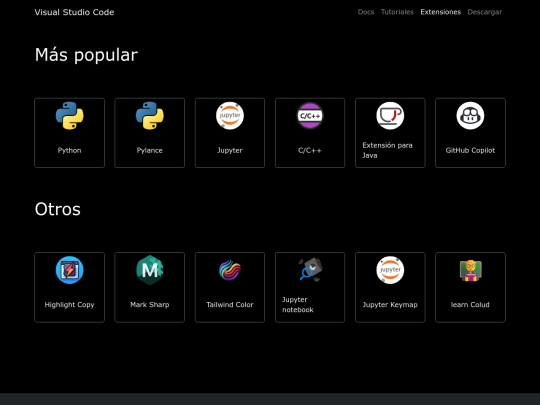Click the Mark Sharp green M icon
The width and height of the screenshot is (540, 405).
click(150, 270)
